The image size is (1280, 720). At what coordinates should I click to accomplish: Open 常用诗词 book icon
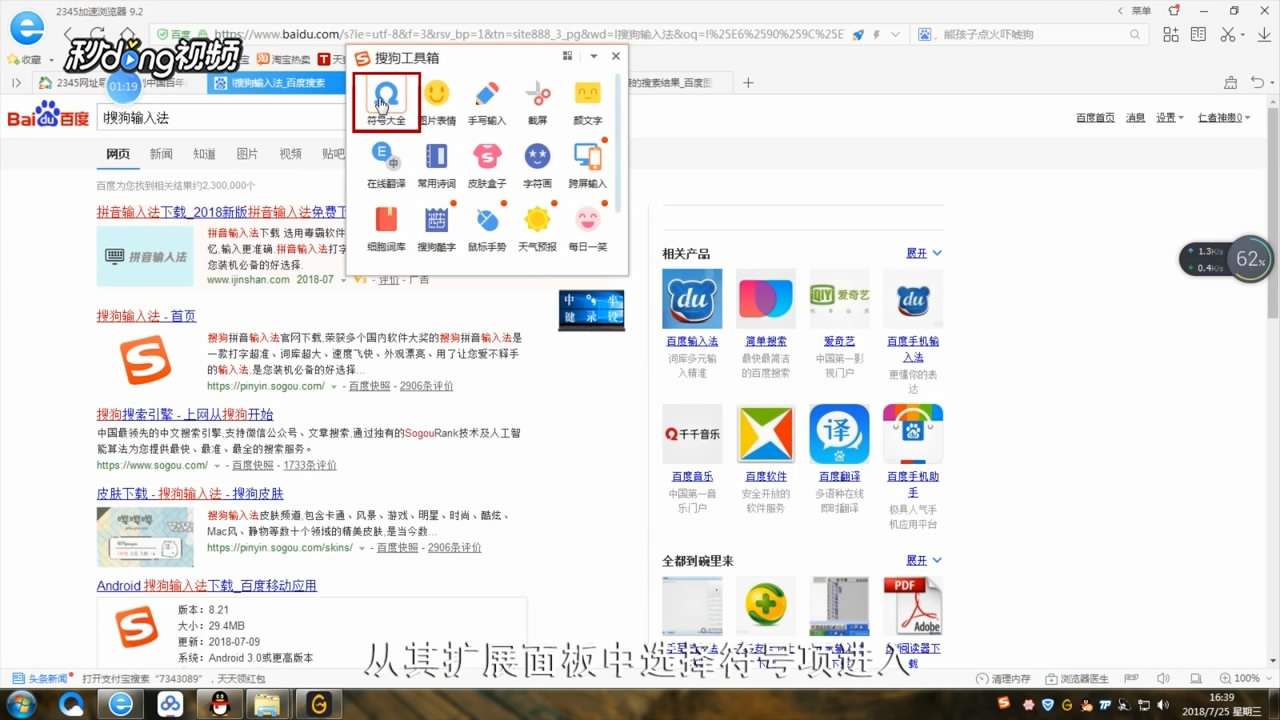pyautogui.click(x=436, y=166)
